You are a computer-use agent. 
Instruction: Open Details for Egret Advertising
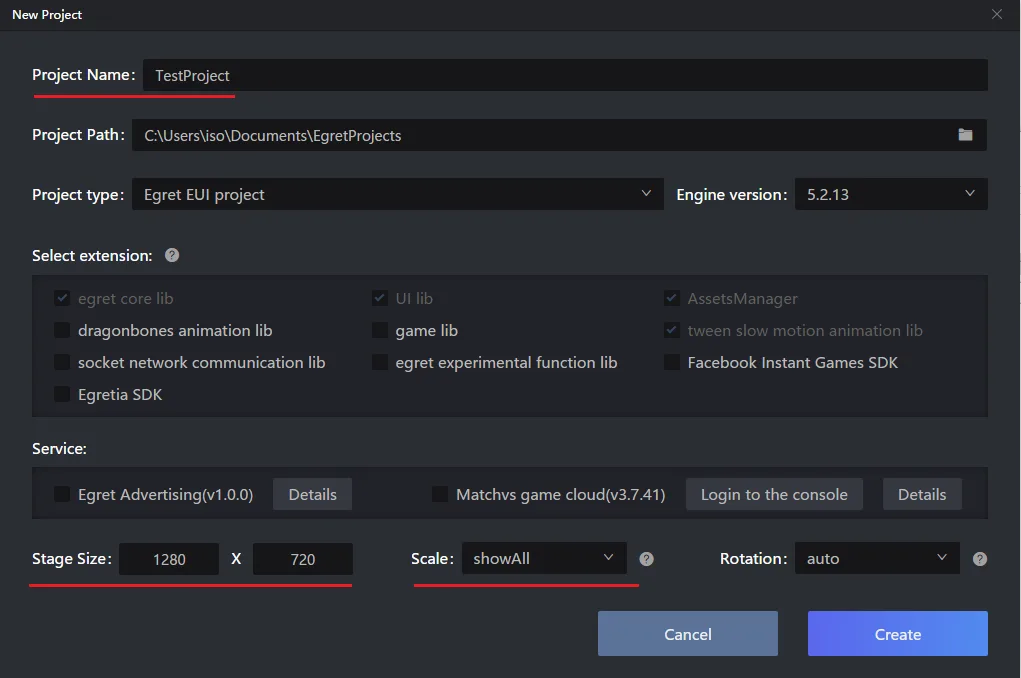[x=313, y=494]
